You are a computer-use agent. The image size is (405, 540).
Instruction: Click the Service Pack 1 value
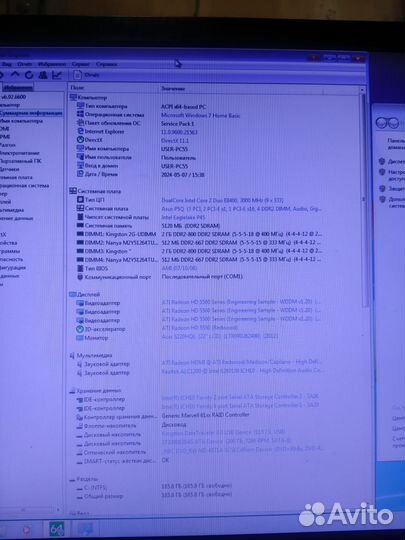(x=178, y=124)
